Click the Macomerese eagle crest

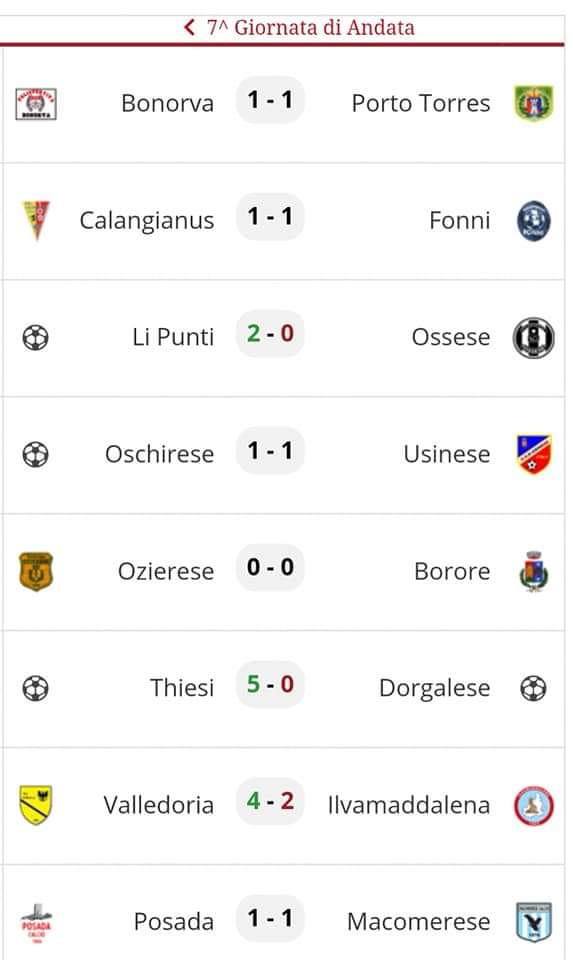[534, 922]
